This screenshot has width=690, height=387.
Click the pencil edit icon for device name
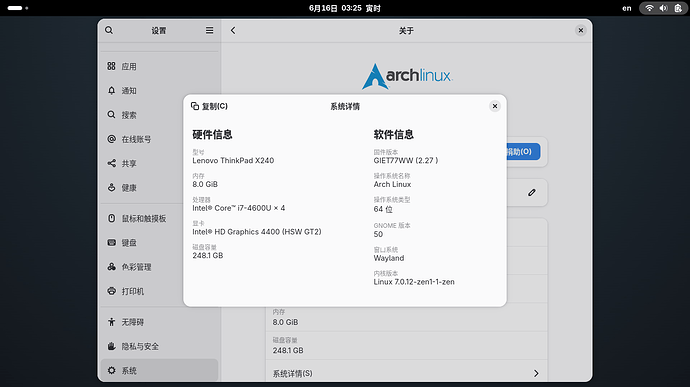[x=532, y=192]
